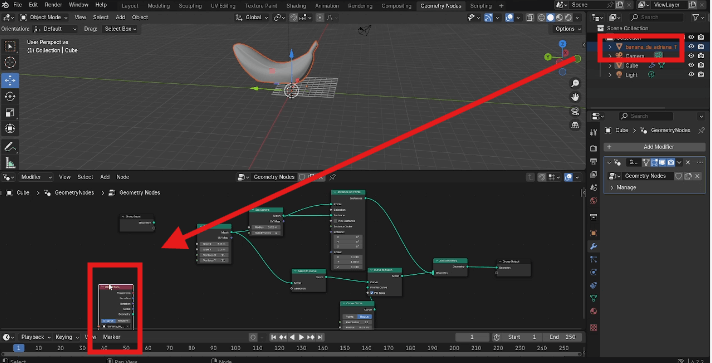Open the Render properties tab
This screenshot has width=712, height=363.
(x=593, y=148)
